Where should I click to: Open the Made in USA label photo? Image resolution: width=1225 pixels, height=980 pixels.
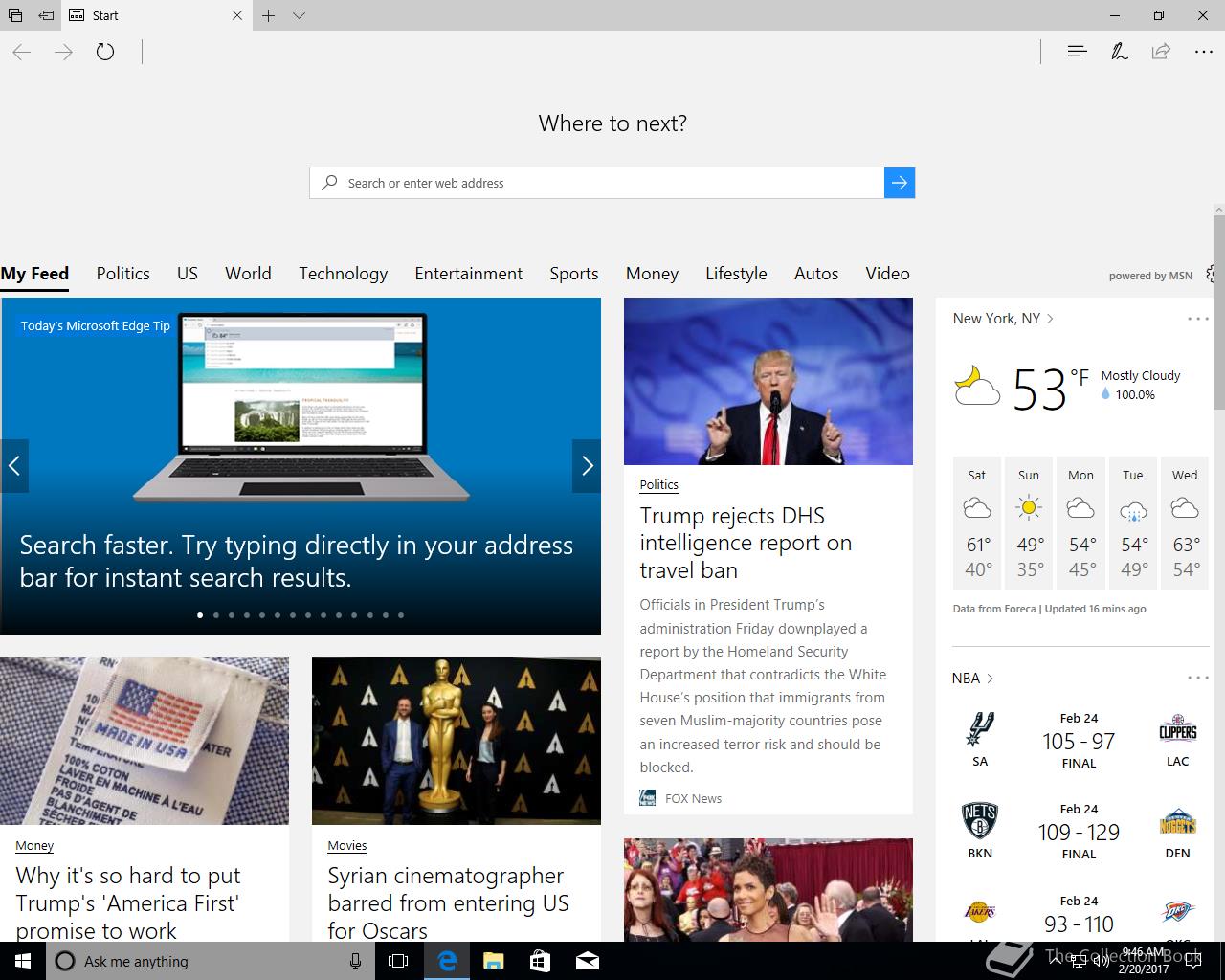tap(145, 741)
